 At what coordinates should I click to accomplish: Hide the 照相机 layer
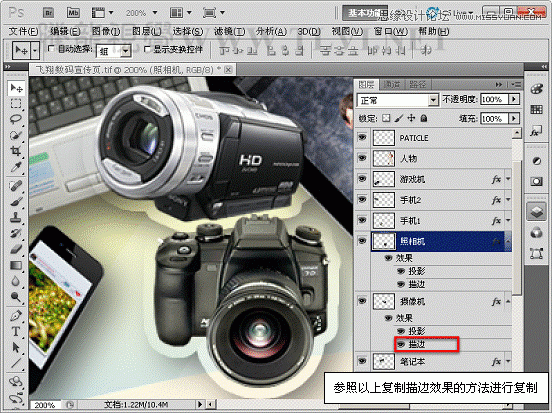(362, 241)
